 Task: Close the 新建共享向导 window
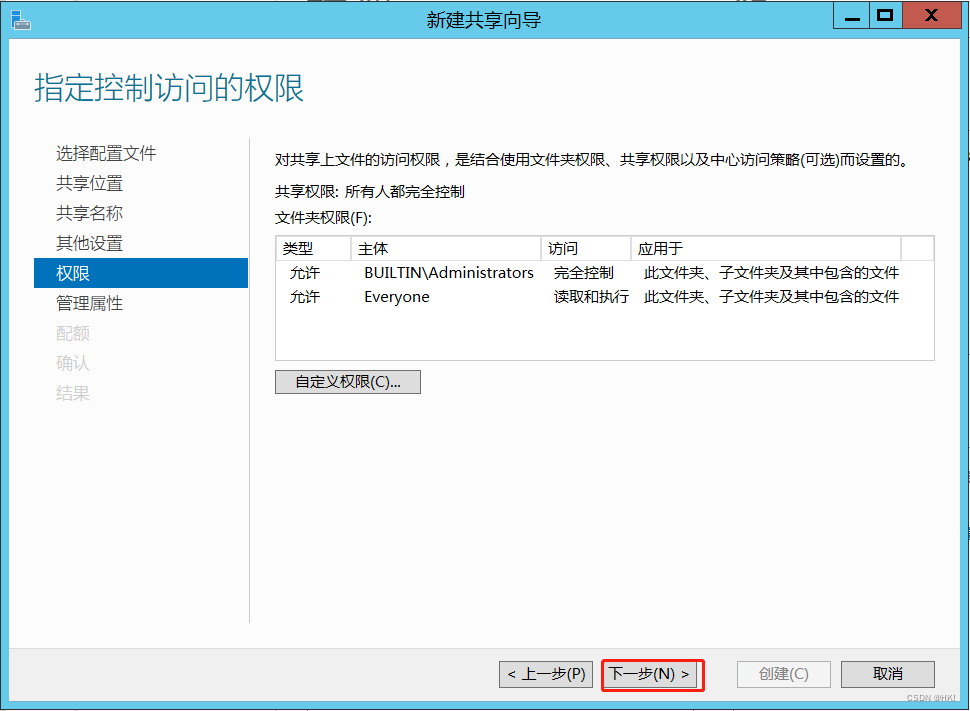pos(931,15)
